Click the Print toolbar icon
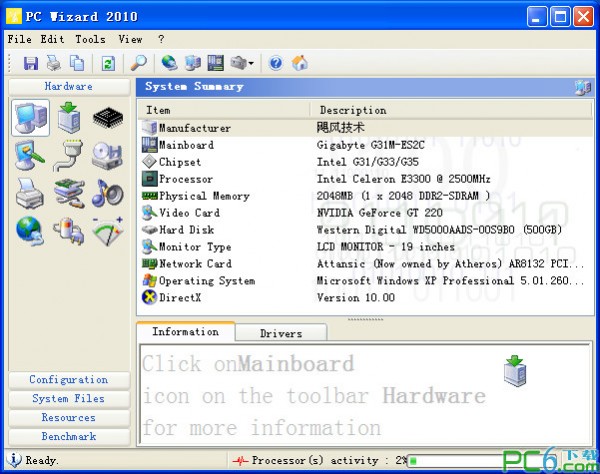This screenshot has width=600, height=474. pos(54,63)
